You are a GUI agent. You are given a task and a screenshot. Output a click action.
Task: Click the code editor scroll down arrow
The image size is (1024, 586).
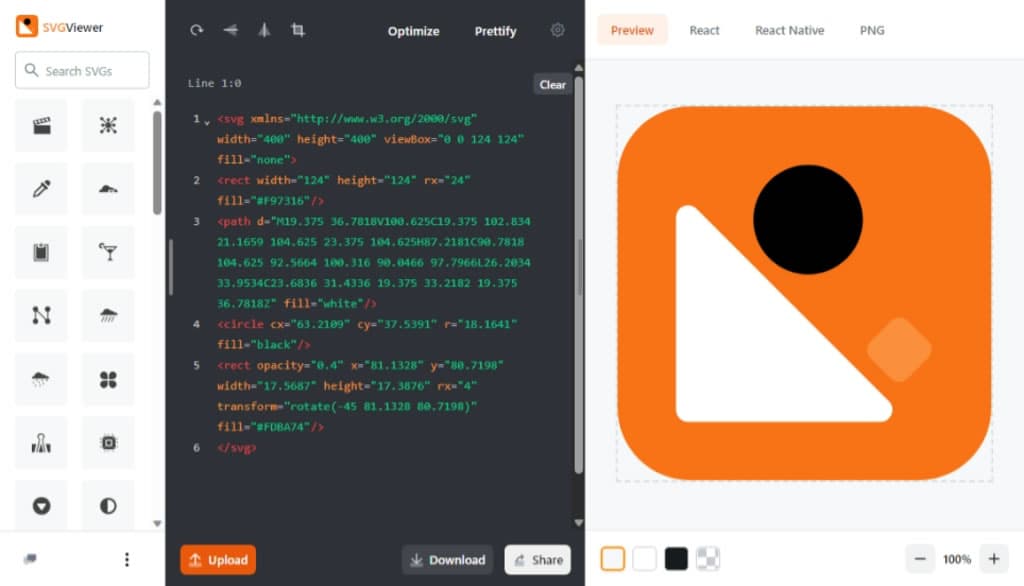point(578,523)
